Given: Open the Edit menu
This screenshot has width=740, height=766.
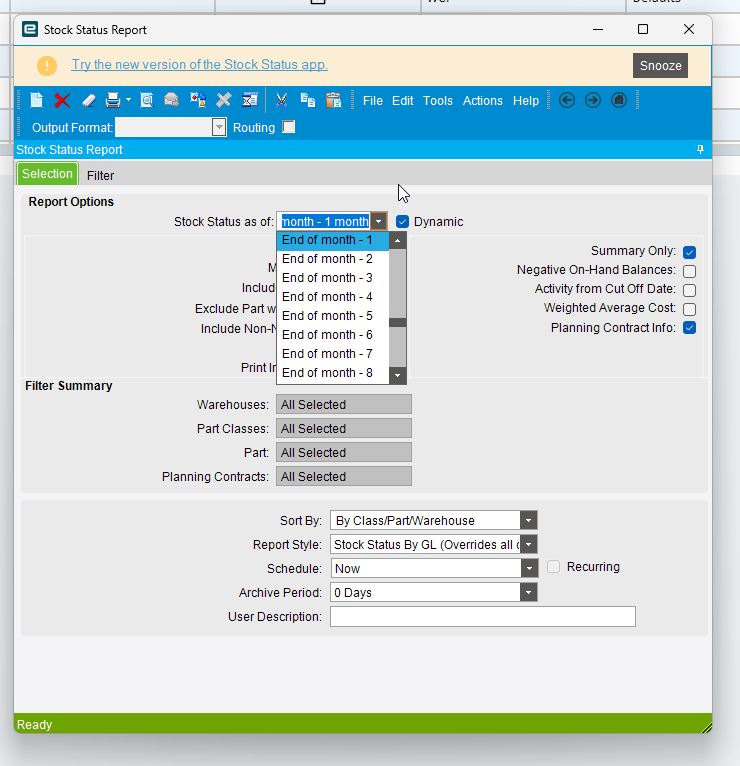Looking at the screenshot, I should point(402,101).
